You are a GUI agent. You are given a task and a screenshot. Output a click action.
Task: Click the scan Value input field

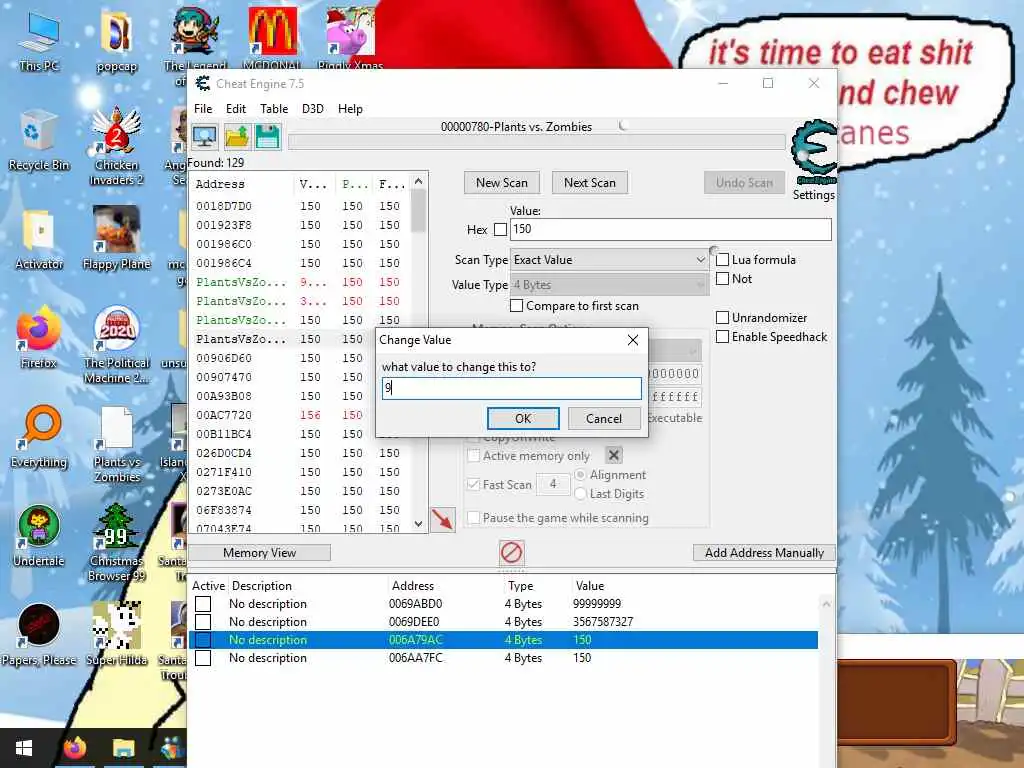(671, 229)
